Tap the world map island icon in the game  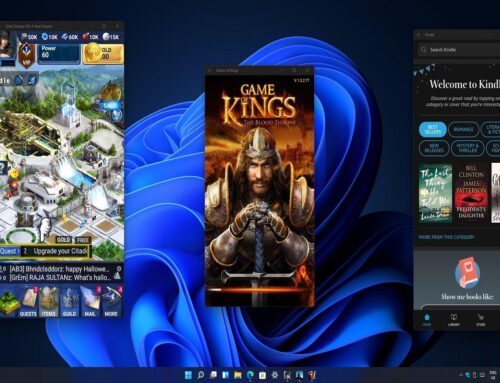(x=9, y=302)
